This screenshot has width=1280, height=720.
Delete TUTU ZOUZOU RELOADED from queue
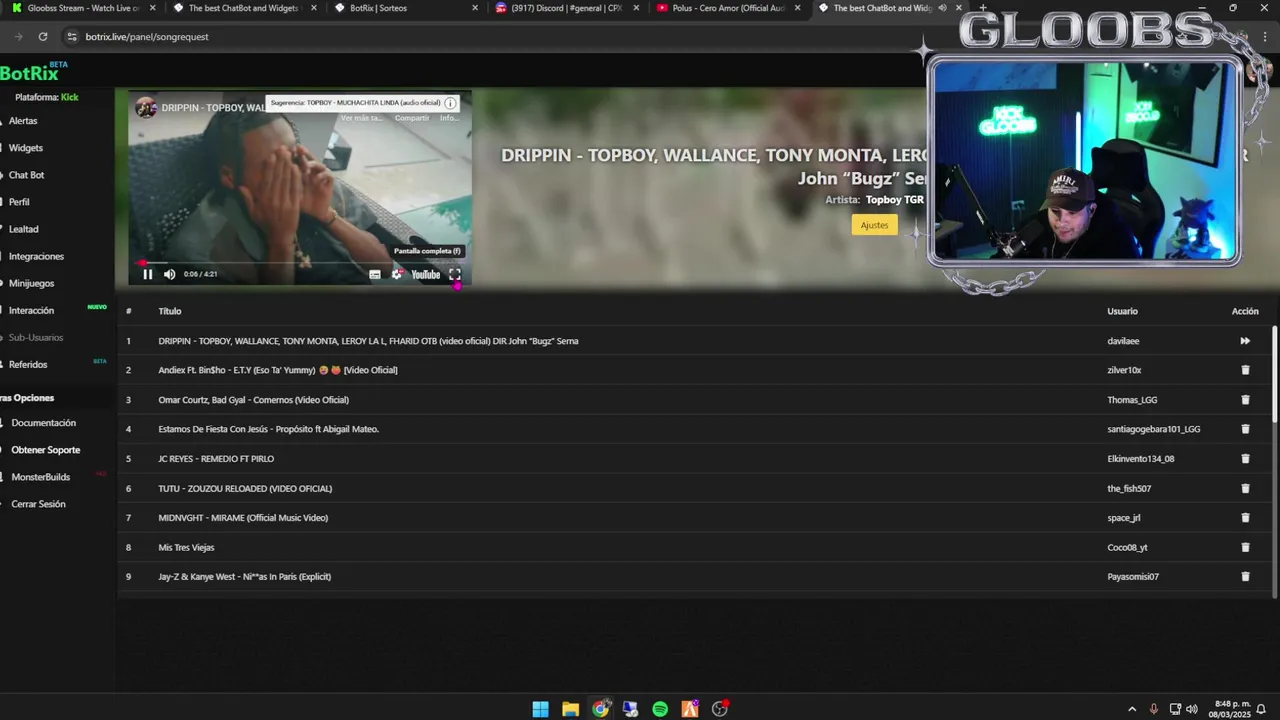coord(1245,488)
